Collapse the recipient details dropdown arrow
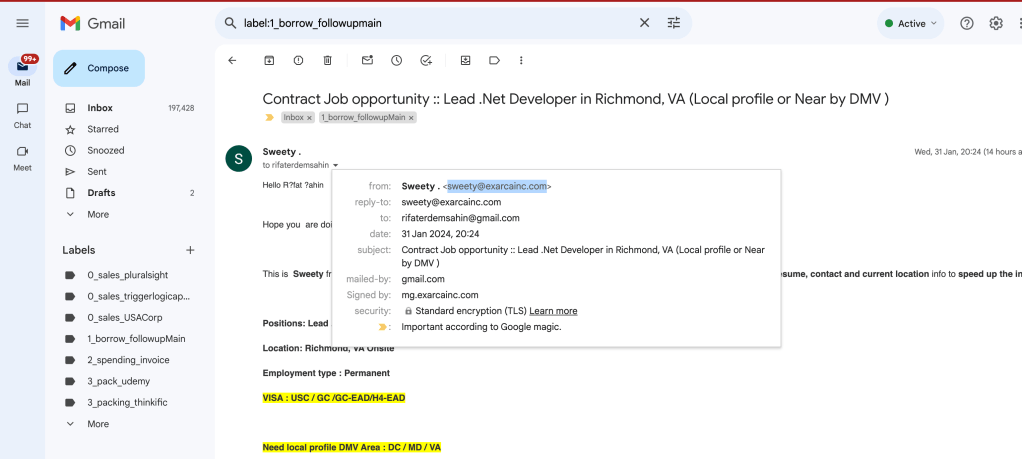This screenshot has height=459, width=1022. click(x=335, y=166)
